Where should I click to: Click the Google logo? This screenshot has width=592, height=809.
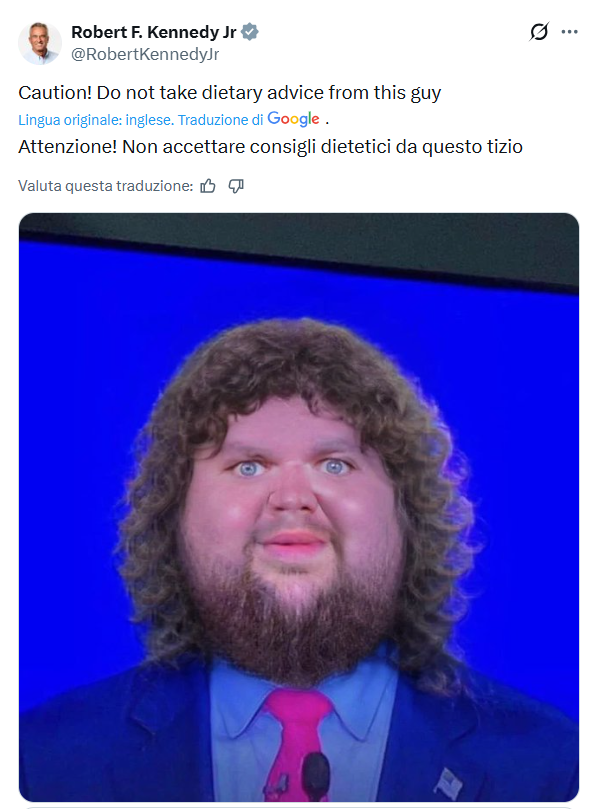pyautogui.click(x=293, y=119)
